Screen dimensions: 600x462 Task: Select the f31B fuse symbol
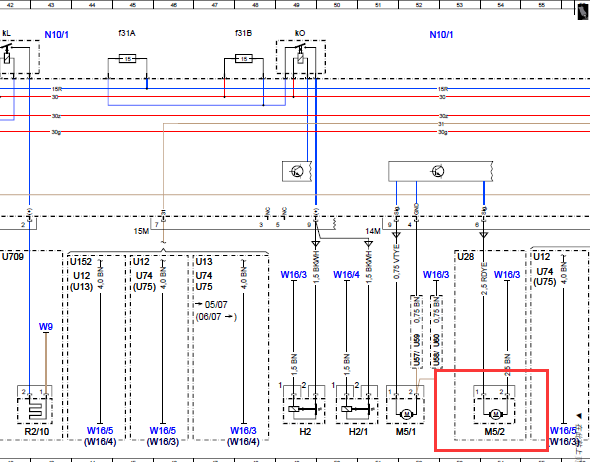click(x=243, y=59)
